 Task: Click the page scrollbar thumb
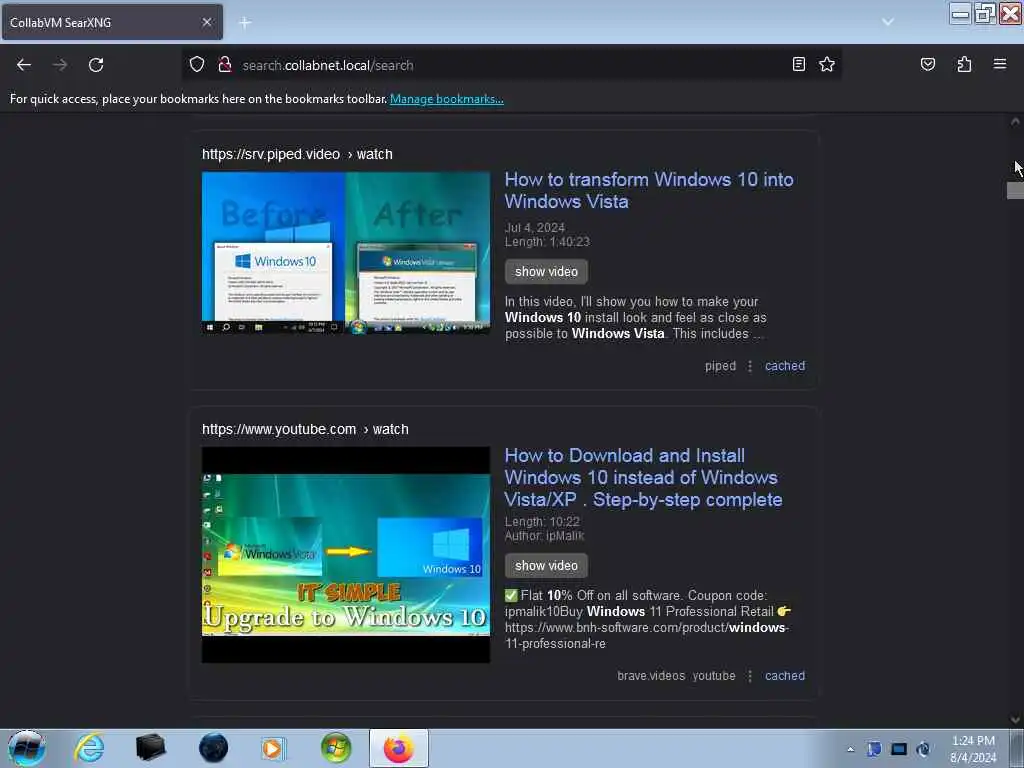(1015, 191)
